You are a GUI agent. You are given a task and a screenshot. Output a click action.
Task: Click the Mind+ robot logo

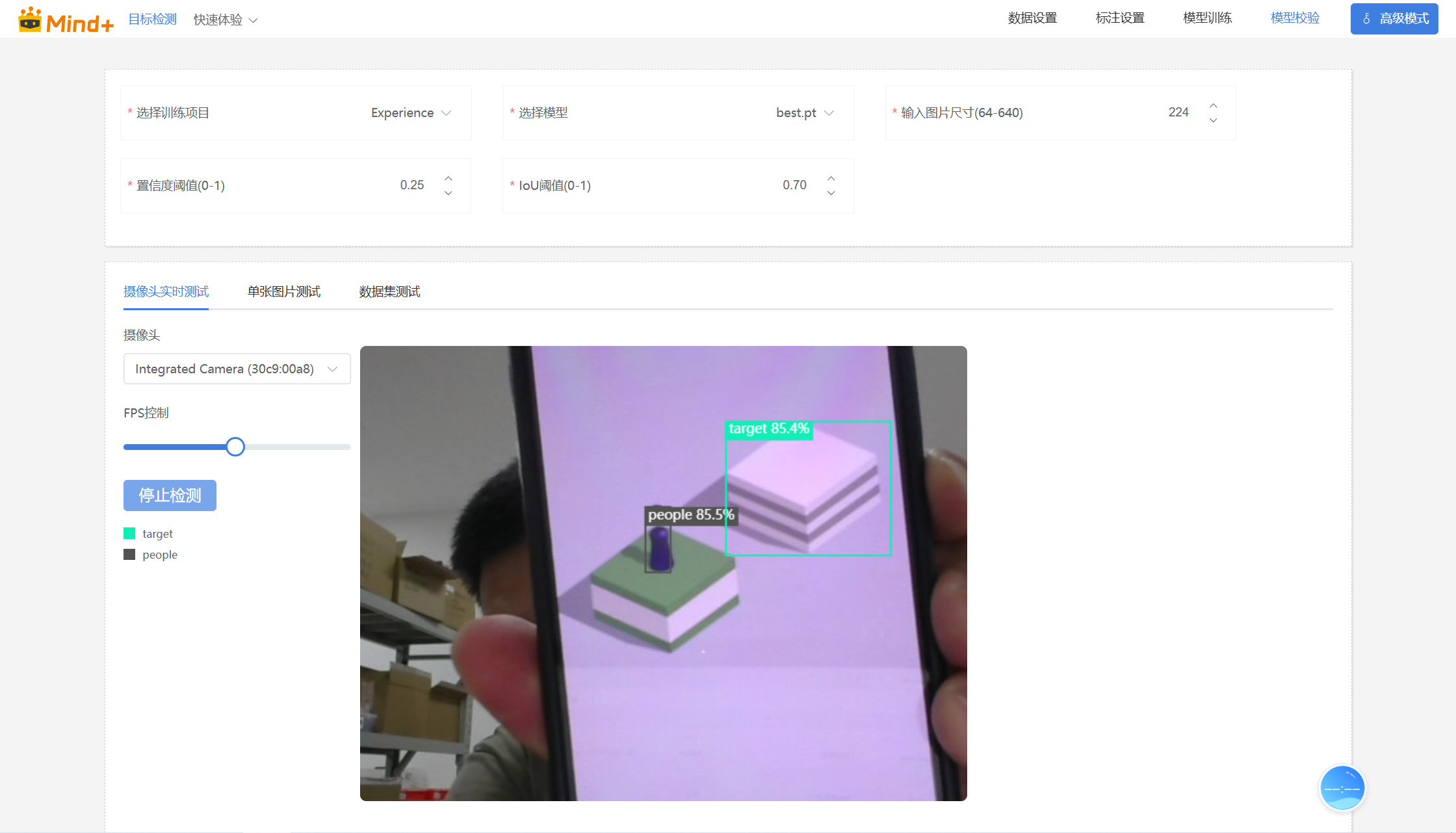(31, 18)
